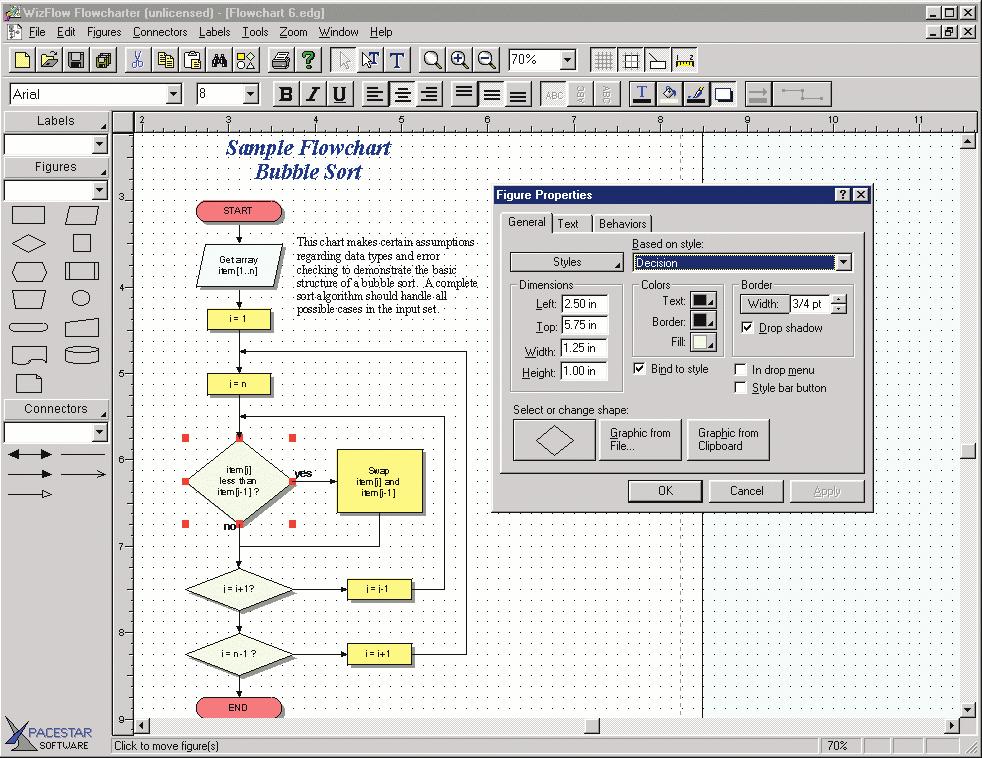Select the double-headed arrow connector
This screenshot has height=758, width=982.
tap(29, 454)
